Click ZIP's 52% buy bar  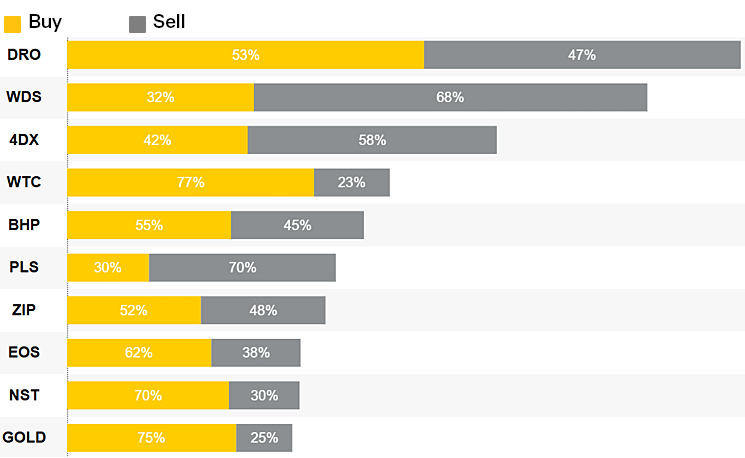(134, 310)
